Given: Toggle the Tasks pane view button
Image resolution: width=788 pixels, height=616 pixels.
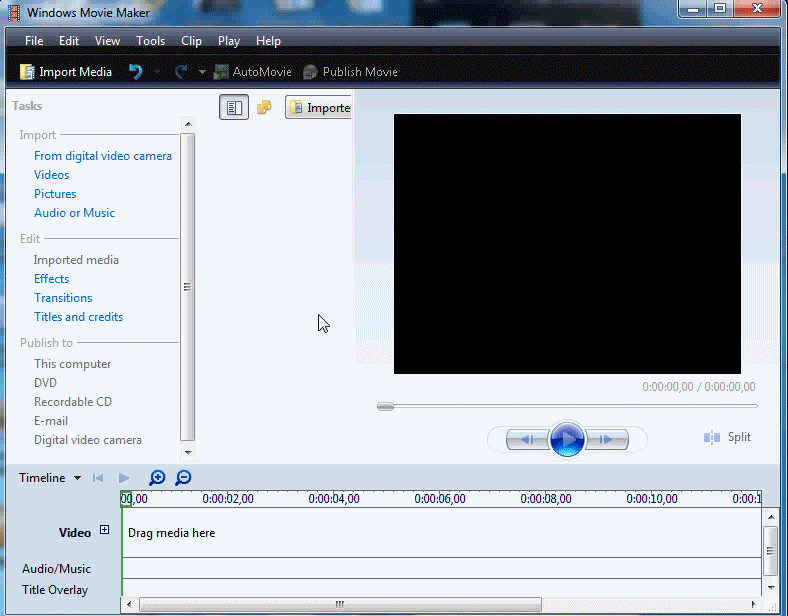Looking at the screenshot, I should (234, 107).
